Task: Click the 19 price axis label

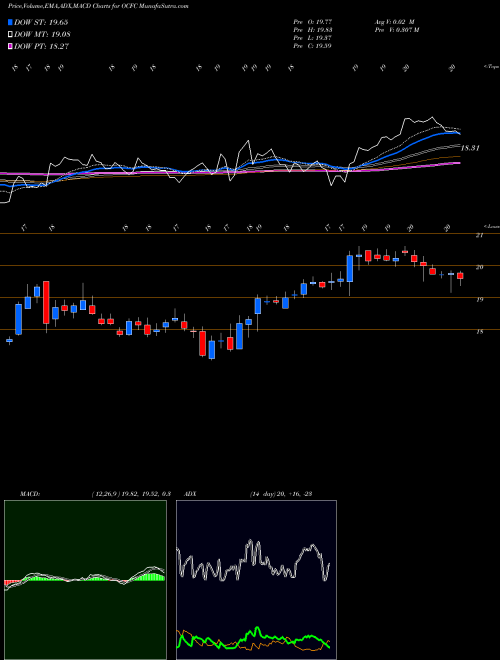Action: click(479, 300)
